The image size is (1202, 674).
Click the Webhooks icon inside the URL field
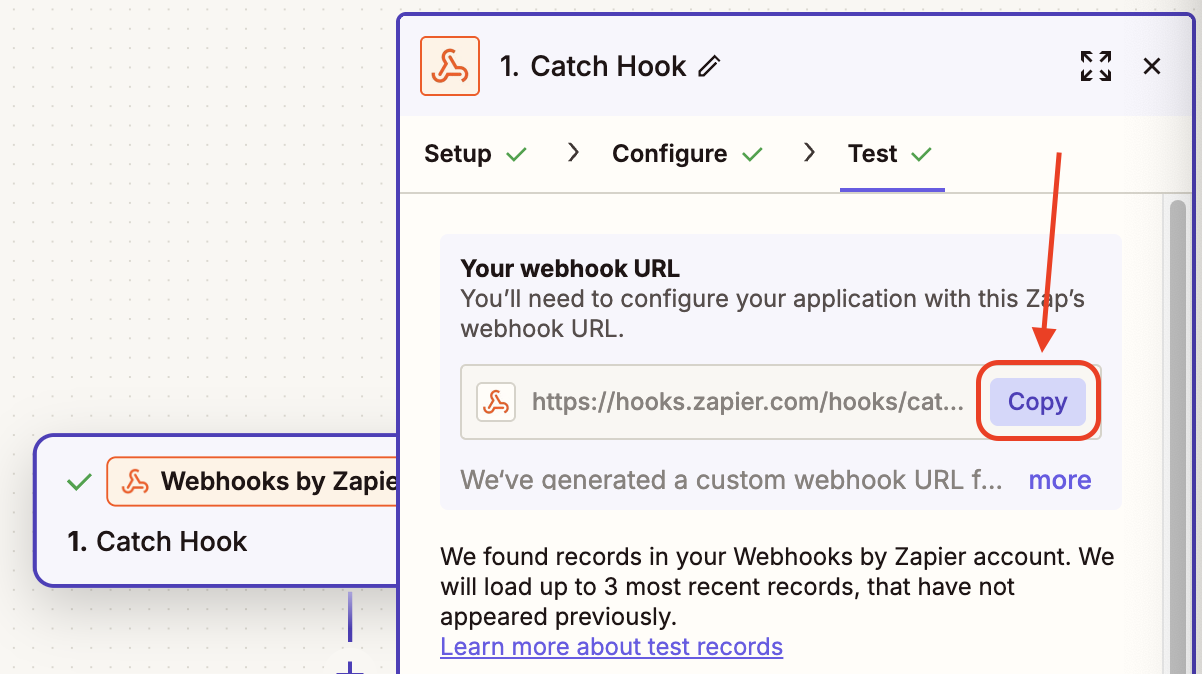496,402
